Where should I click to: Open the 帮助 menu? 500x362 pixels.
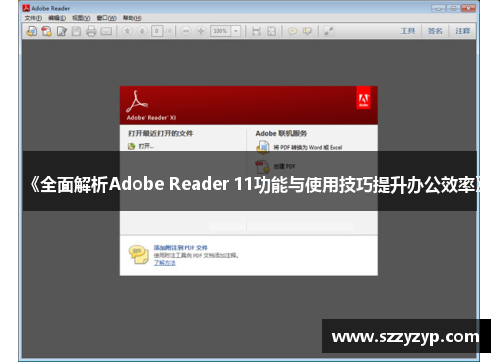132,18
